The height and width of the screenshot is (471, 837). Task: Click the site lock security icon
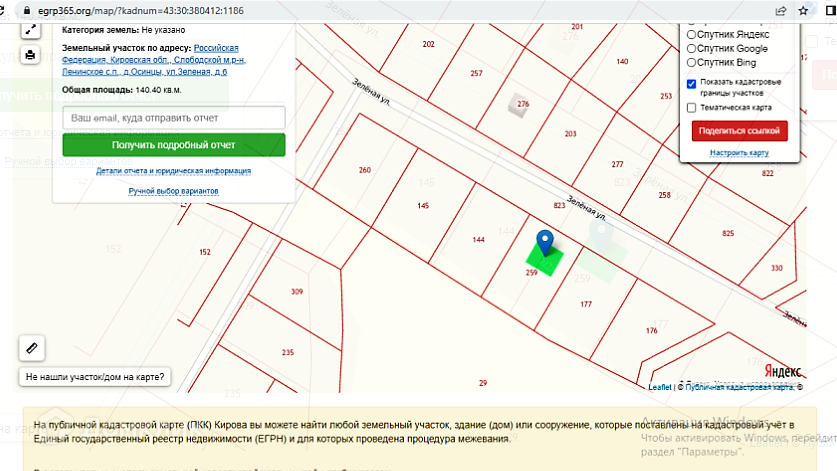(x=27, y=11)
